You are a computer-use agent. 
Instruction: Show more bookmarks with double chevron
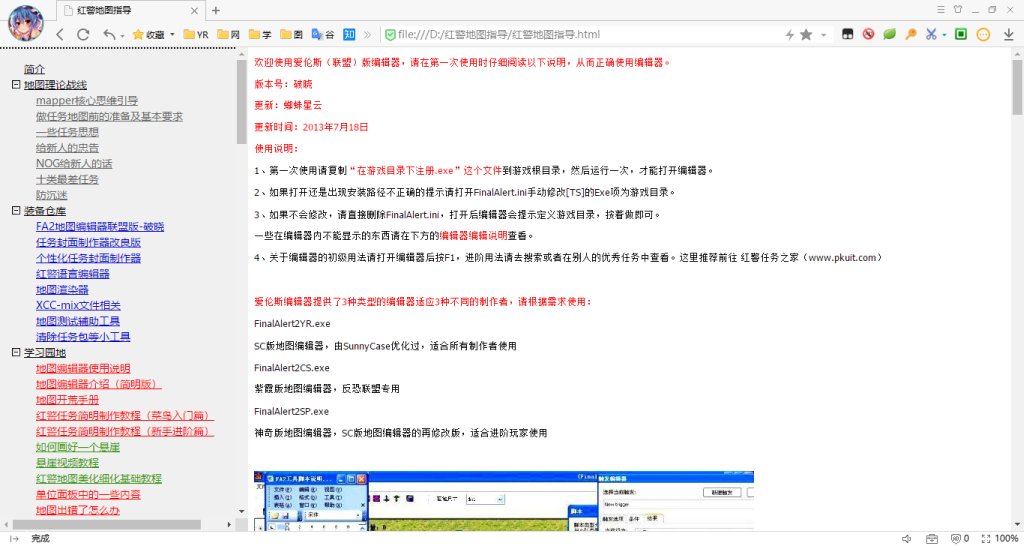367,35
